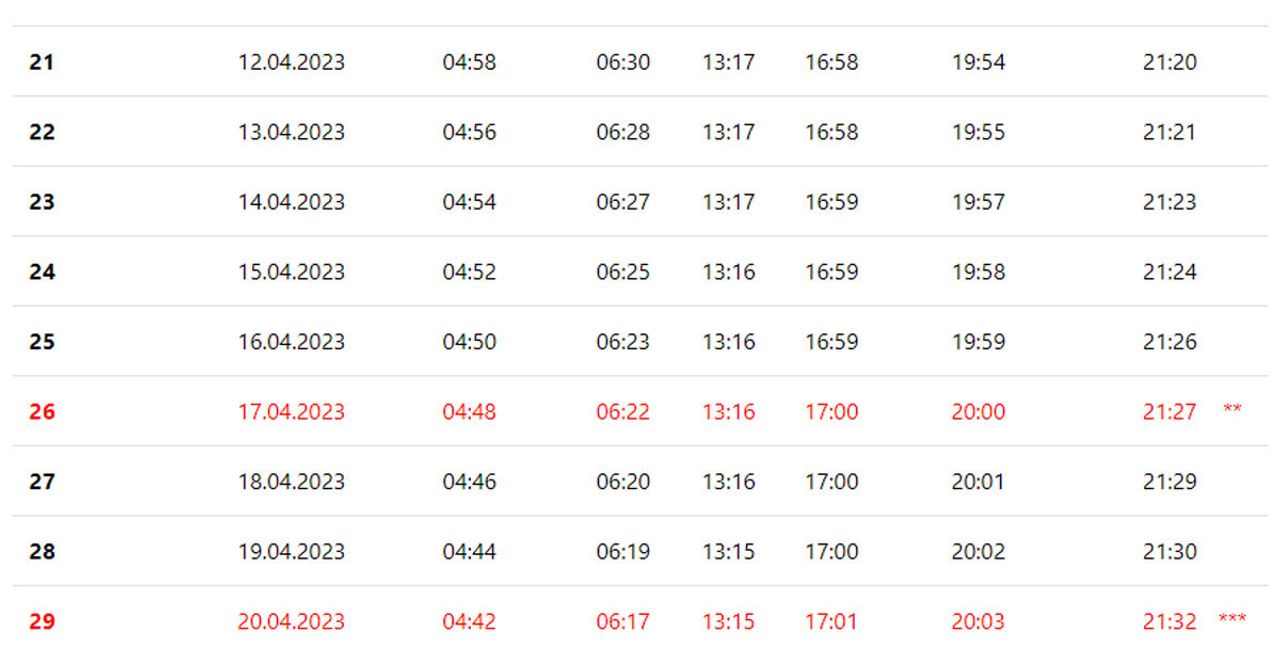Select the date 12.04.2023
1280x670 pixels.
click(x=291, y=62)
